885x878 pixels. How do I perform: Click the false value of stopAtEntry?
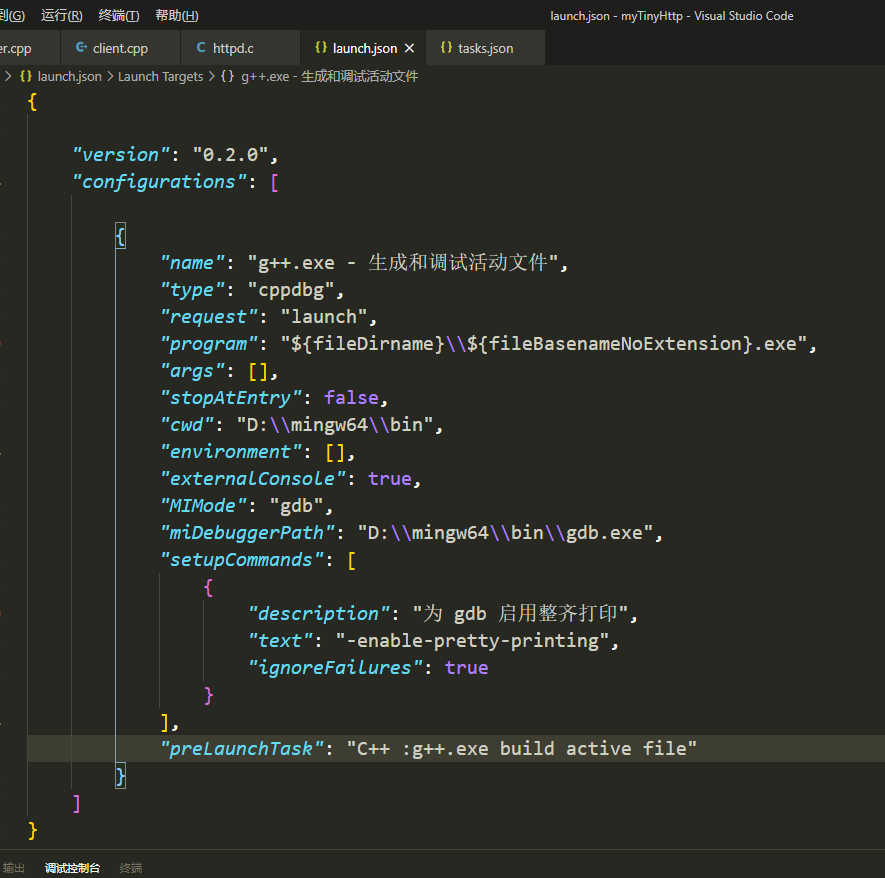(x=351, y=398)
